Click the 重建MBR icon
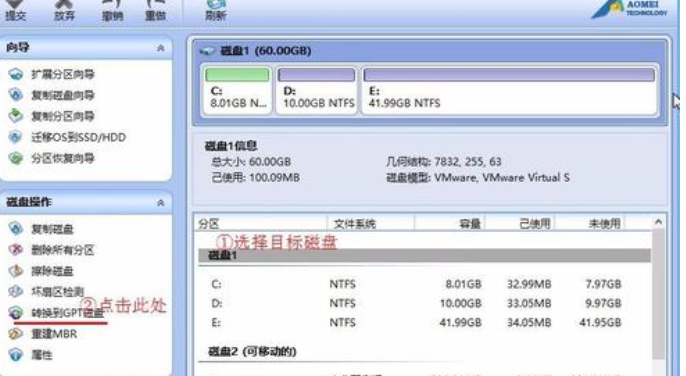The width and height of the screenshot is (686, 376). click(16, 334)
